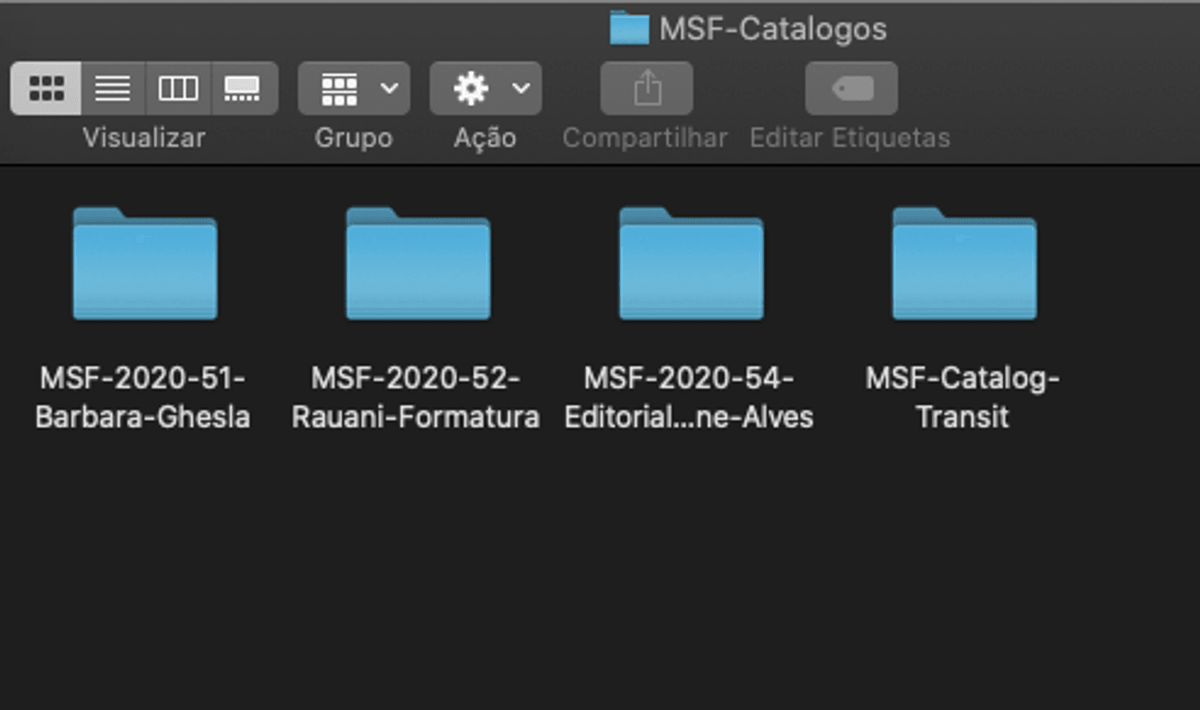Click the MSF-Catalogos title folder icon

pos(629,28)
